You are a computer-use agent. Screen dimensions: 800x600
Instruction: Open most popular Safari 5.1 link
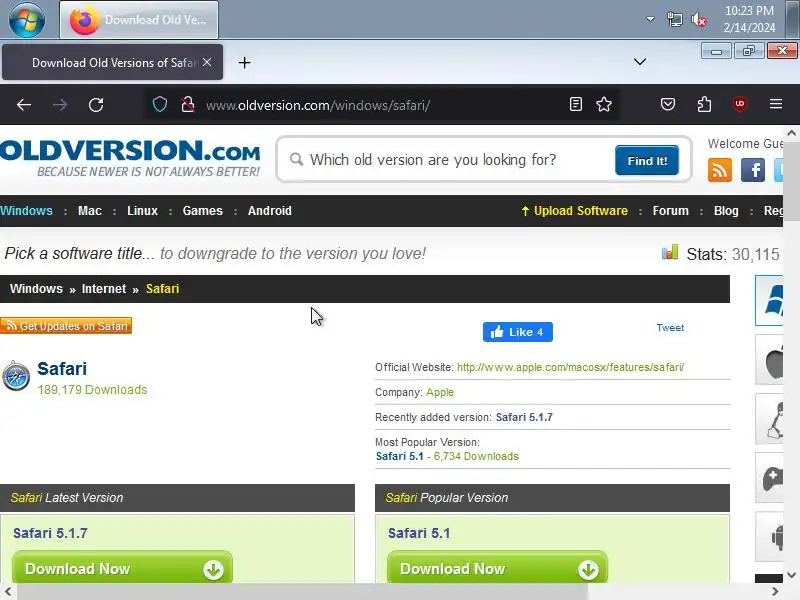(x=399, y=456)
